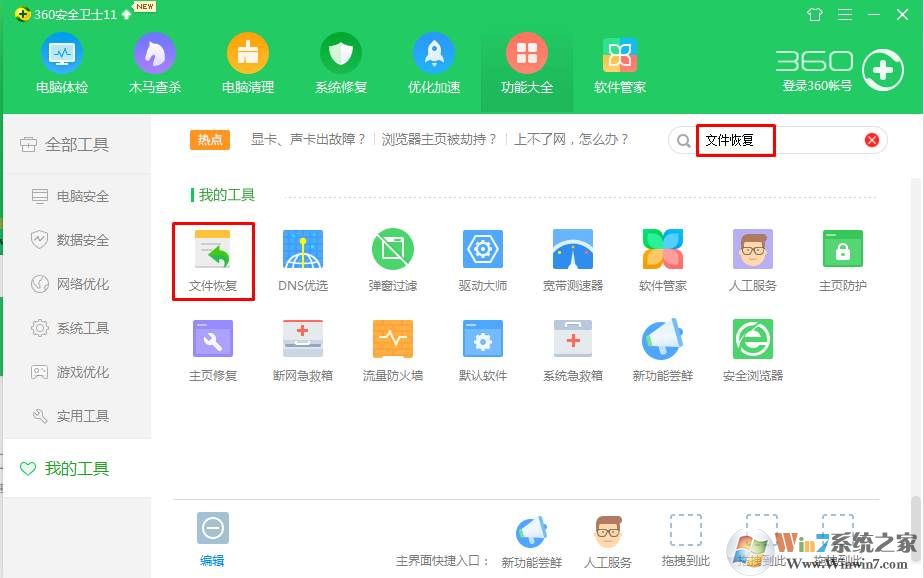This screenshot has width=924, height=578.
Task: Open 弹窗过滤 popup filter
Action: pyautogui.click(x=393, y=261)
